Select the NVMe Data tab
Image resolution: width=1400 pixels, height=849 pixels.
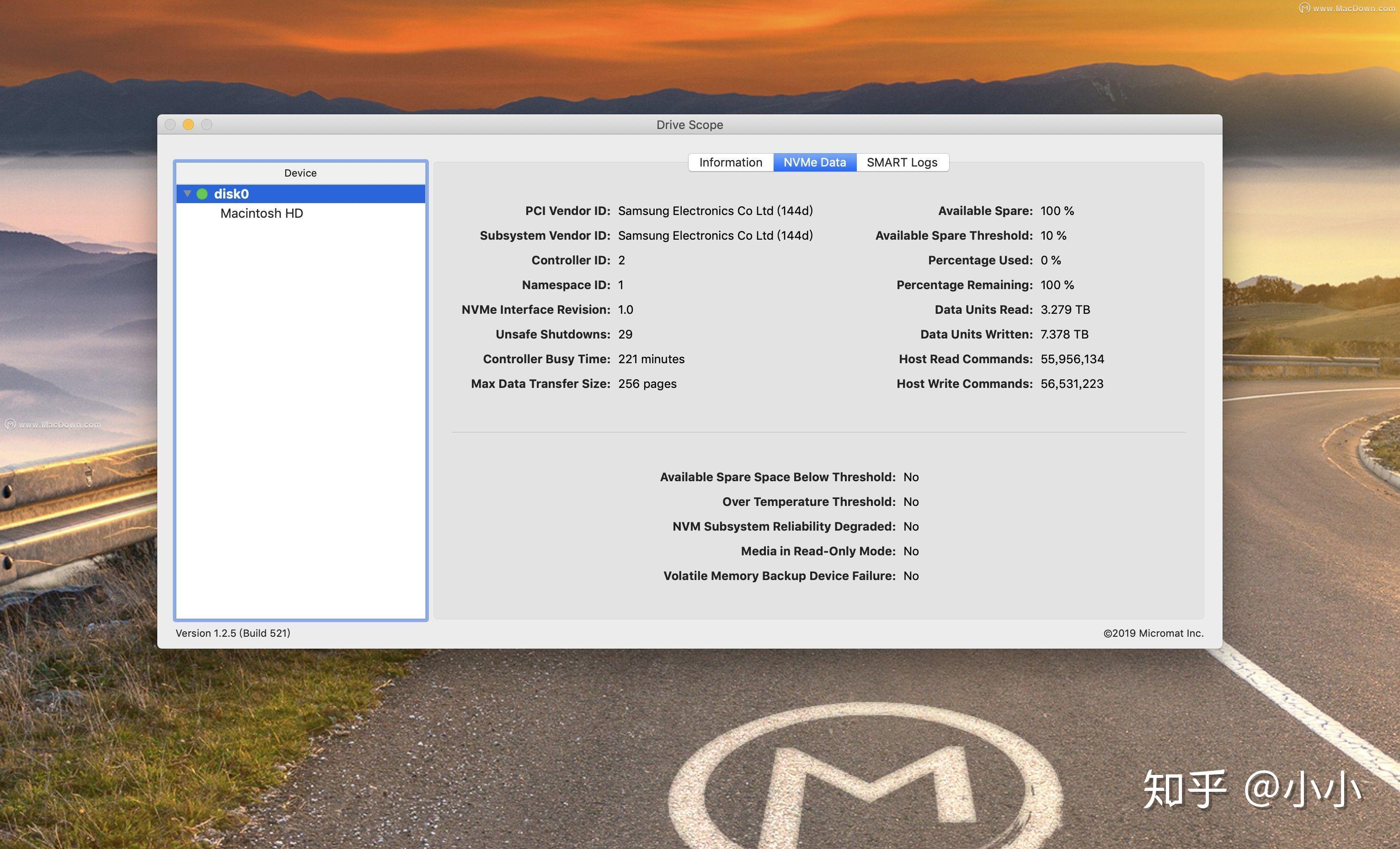[814, 162]
